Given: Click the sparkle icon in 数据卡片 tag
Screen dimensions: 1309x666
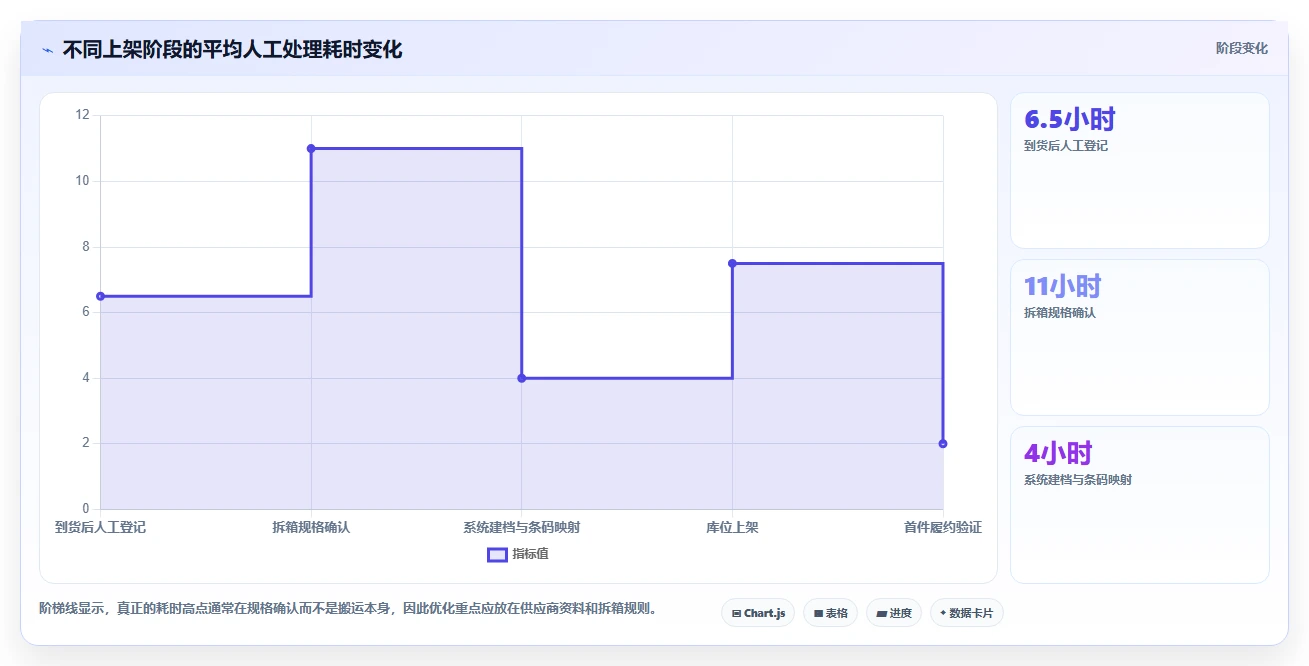Looking at the screenshot, I should point(943,613).
